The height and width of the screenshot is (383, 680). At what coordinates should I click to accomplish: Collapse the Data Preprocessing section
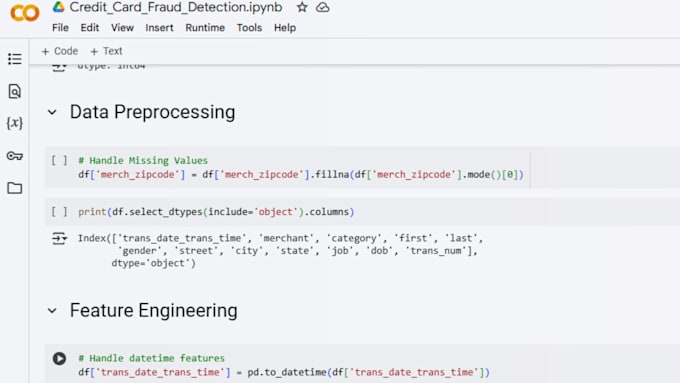[52, 112]
